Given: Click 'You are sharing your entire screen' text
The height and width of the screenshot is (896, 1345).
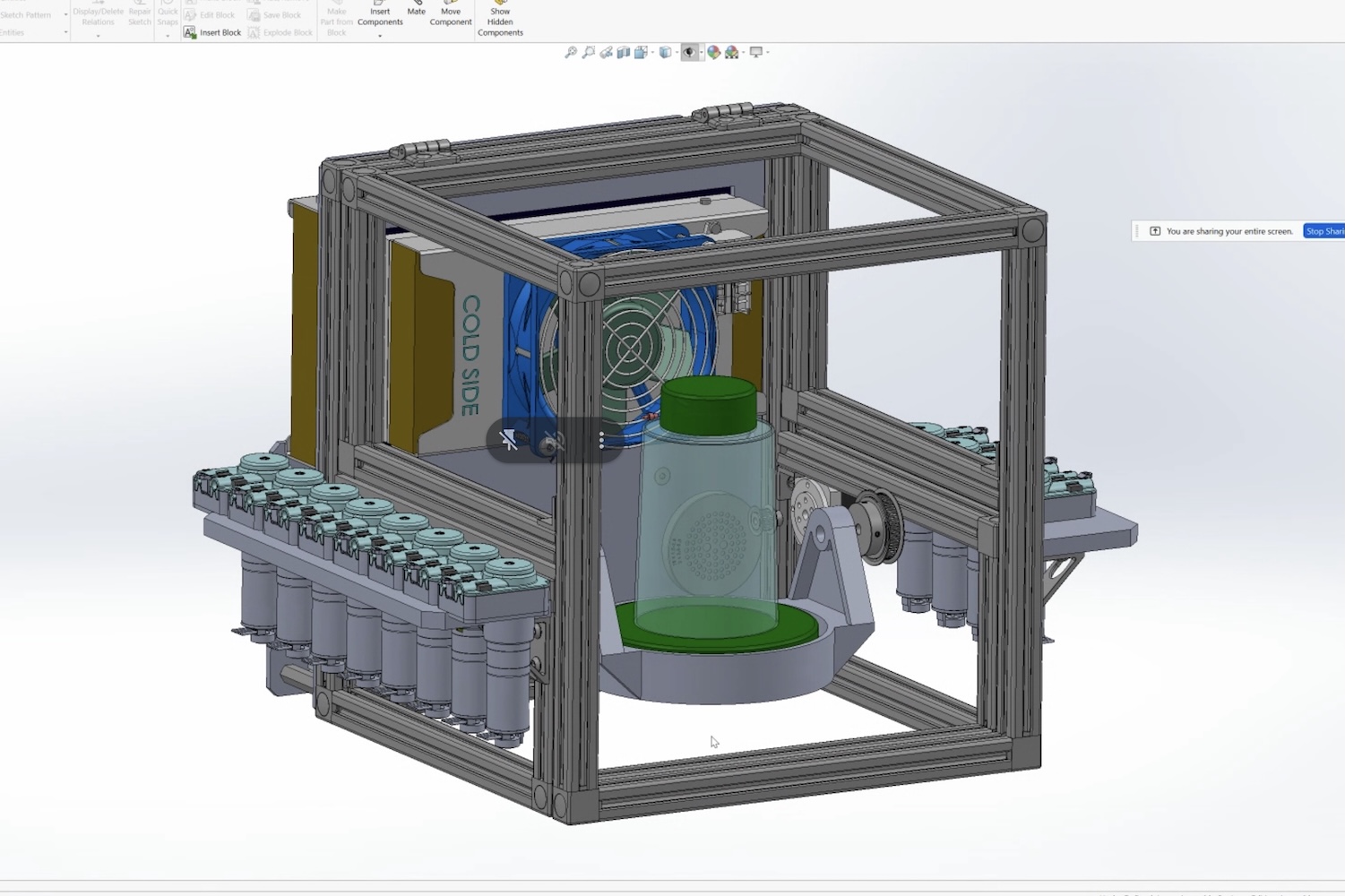Looking at the screenshot, I should pos(1229,231).
